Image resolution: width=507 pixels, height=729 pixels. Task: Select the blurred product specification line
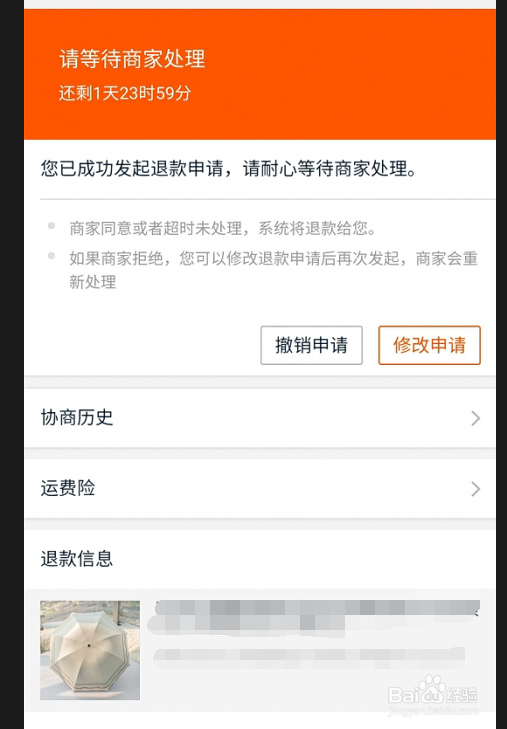pyautogui.click(x=309, y=655)
